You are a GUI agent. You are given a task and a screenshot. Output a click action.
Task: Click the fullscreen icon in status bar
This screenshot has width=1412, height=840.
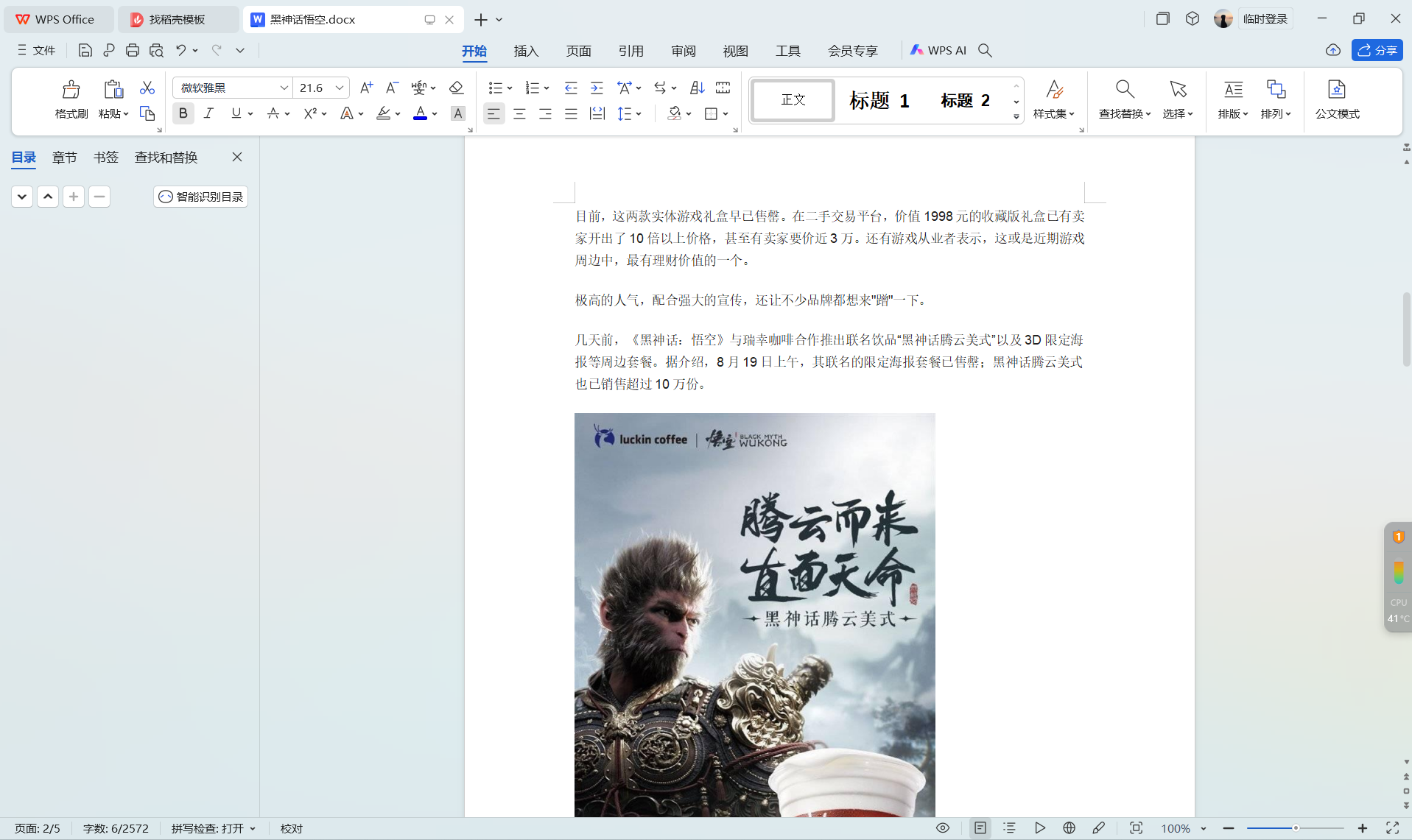point(1392,828)
